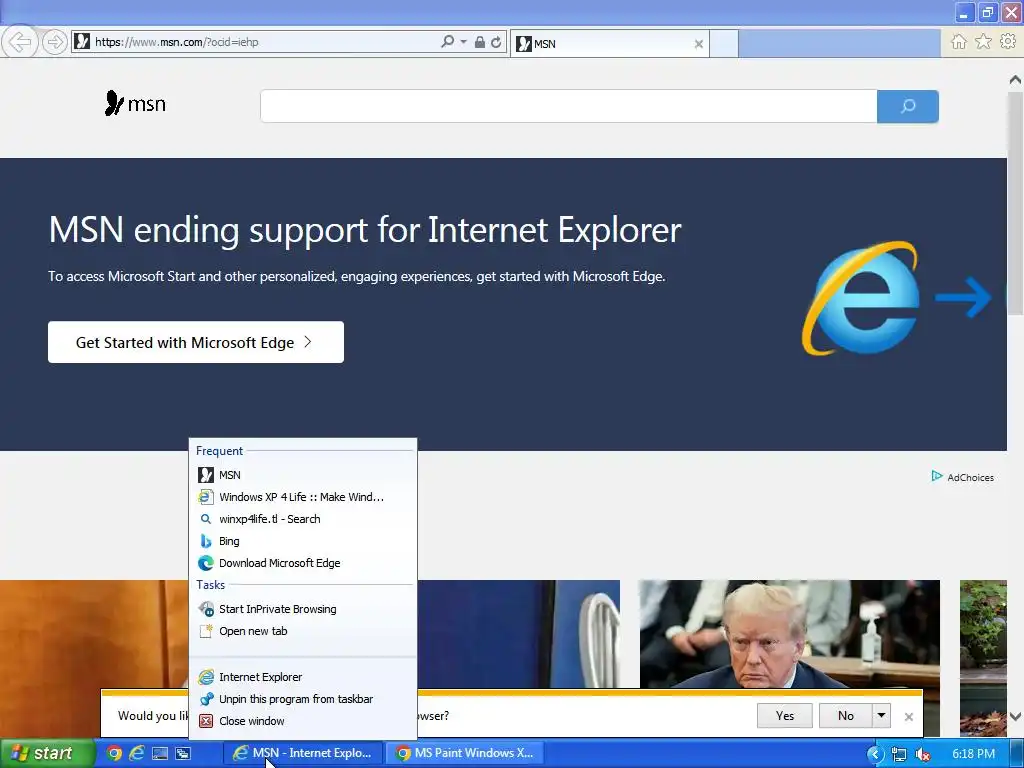1024x768 pixels.
Task: Select Unpin this program from taskbar
Action: [x=303, y=699]
